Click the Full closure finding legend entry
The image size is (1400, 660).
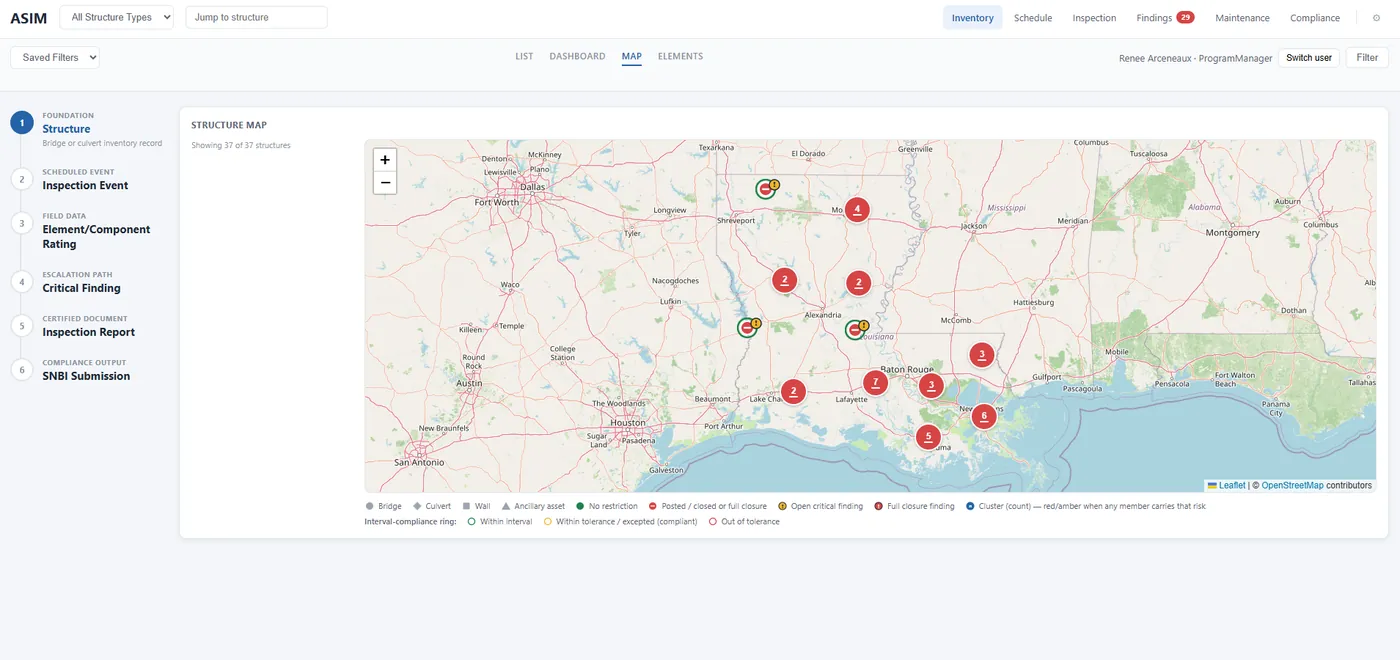(x=915, y=506)
